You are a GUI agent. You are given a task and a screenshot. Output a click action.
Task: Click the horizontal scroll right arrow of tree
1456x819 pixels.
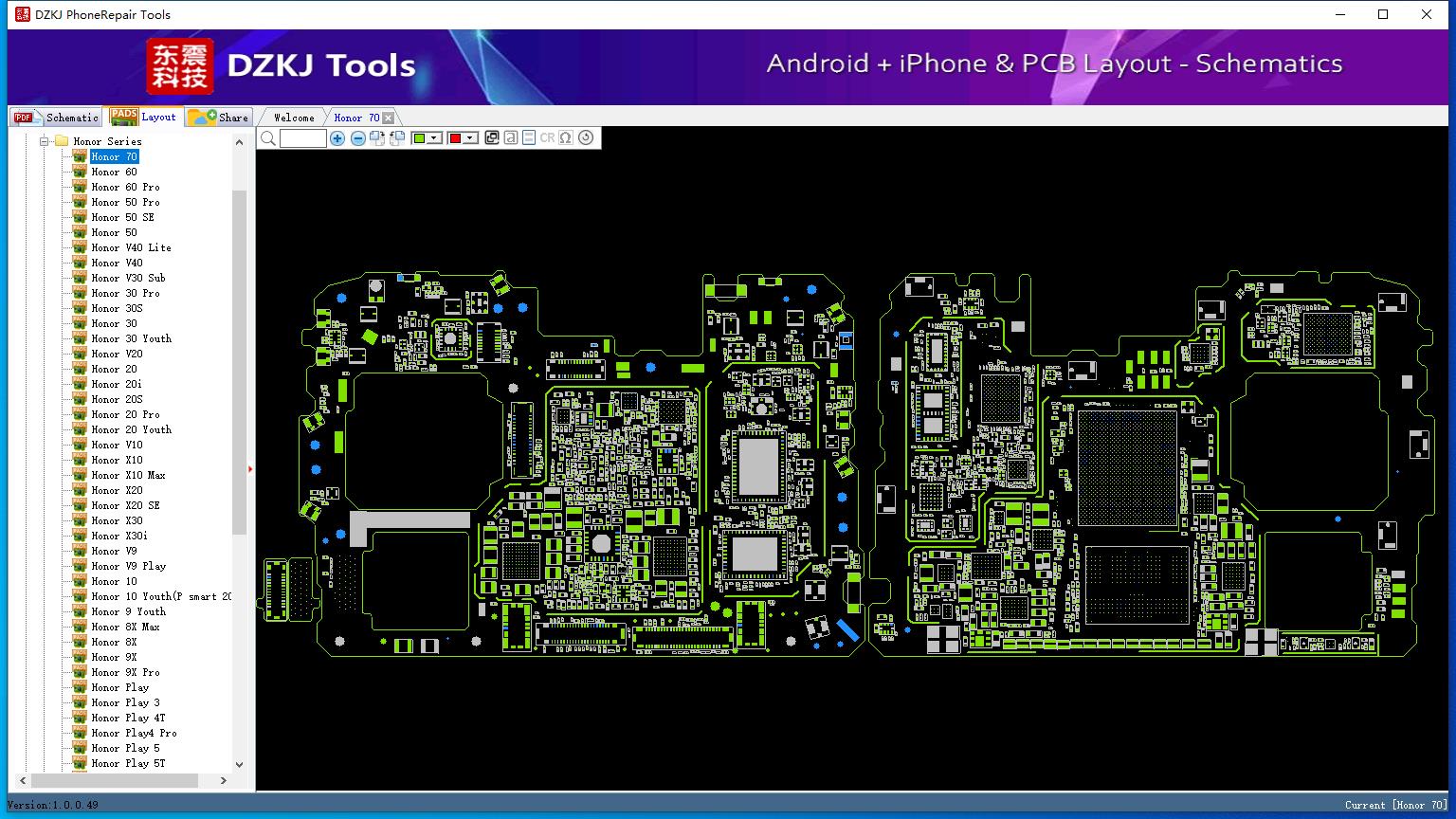(x=223, y=781)
